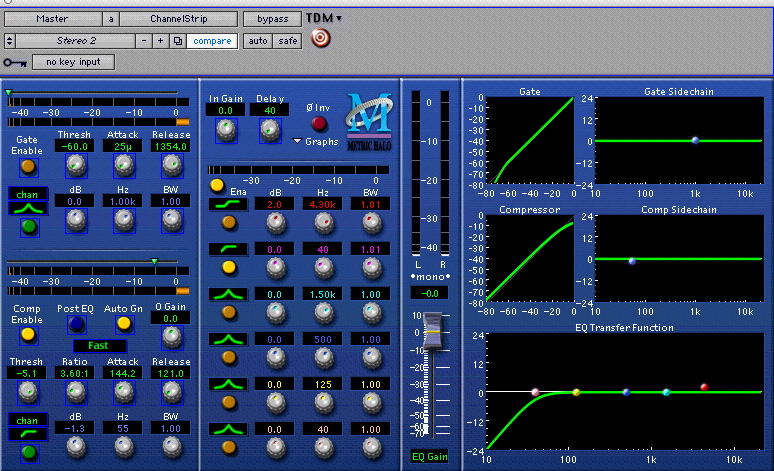Click the compressor threshold slider marker
The height and width of the screenshot is (471, 774).
point(155,261)
